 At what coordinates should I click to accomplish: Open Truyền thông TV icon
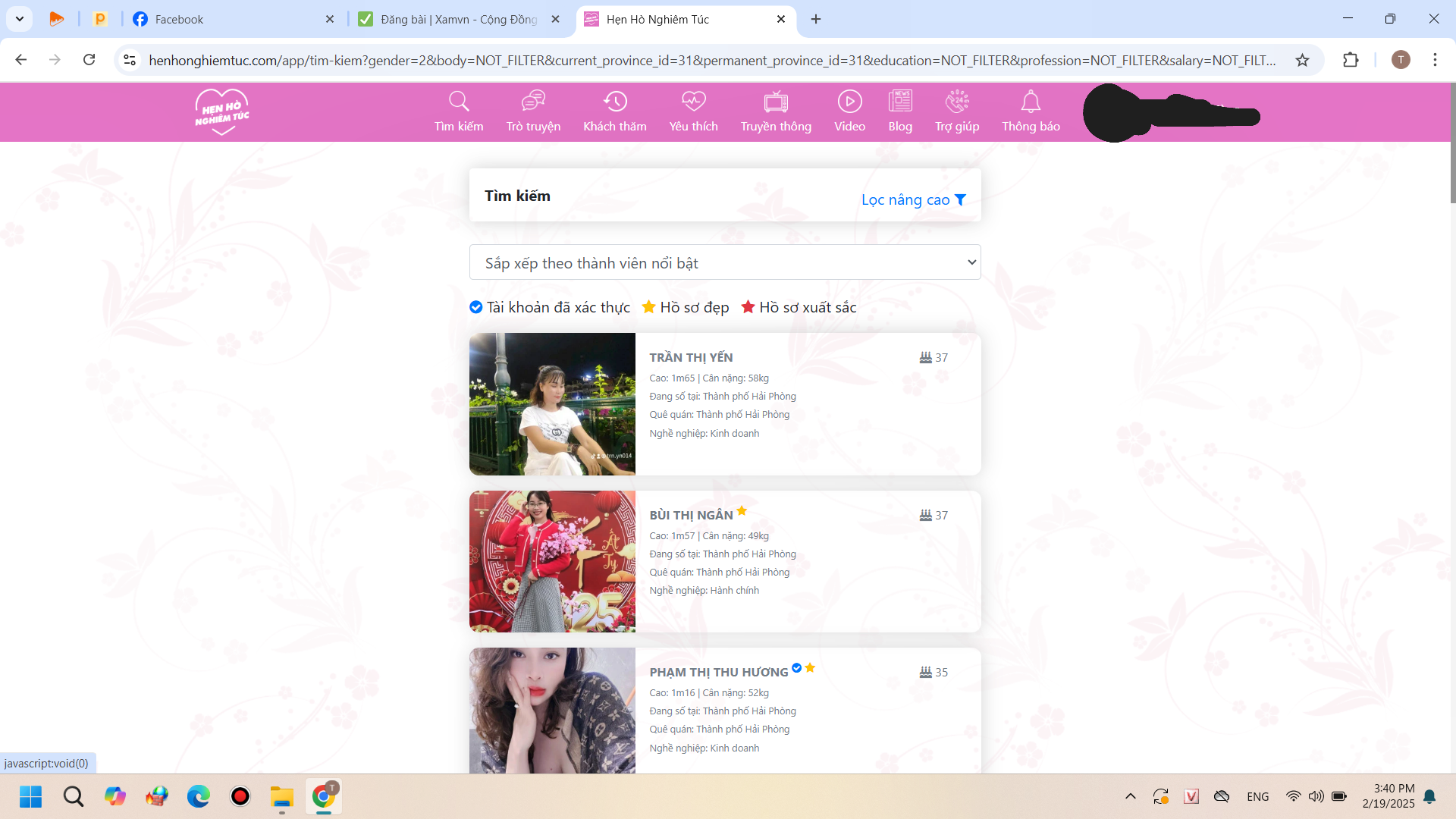click(x=776, y=102)
